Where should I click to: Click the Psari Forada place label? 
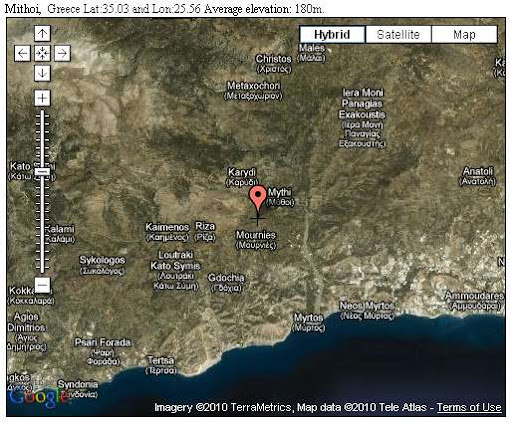click(x=103, y=352)
